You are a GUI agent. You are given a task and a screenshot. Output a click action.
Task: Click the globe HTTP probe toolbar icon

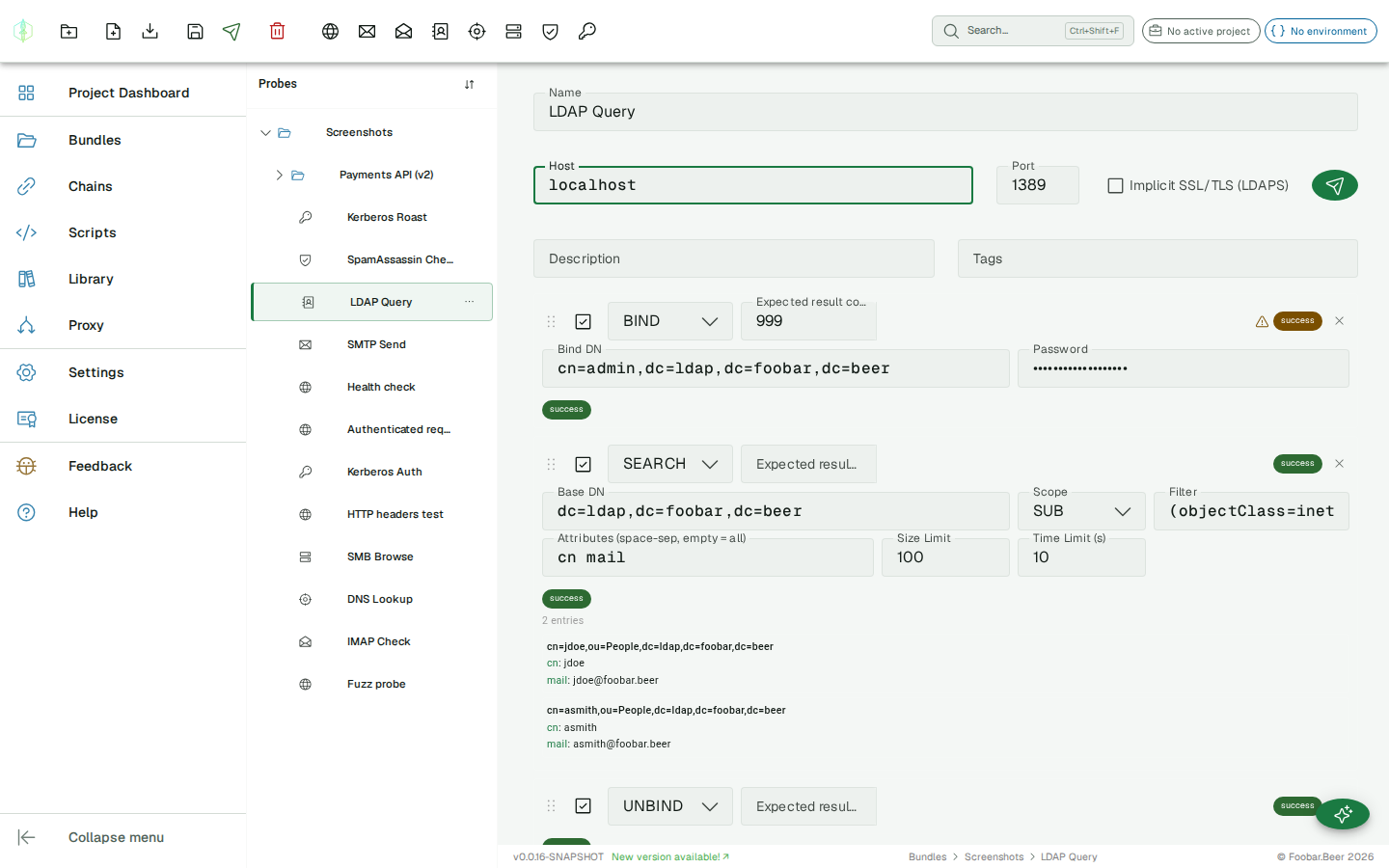pos(330,31)
